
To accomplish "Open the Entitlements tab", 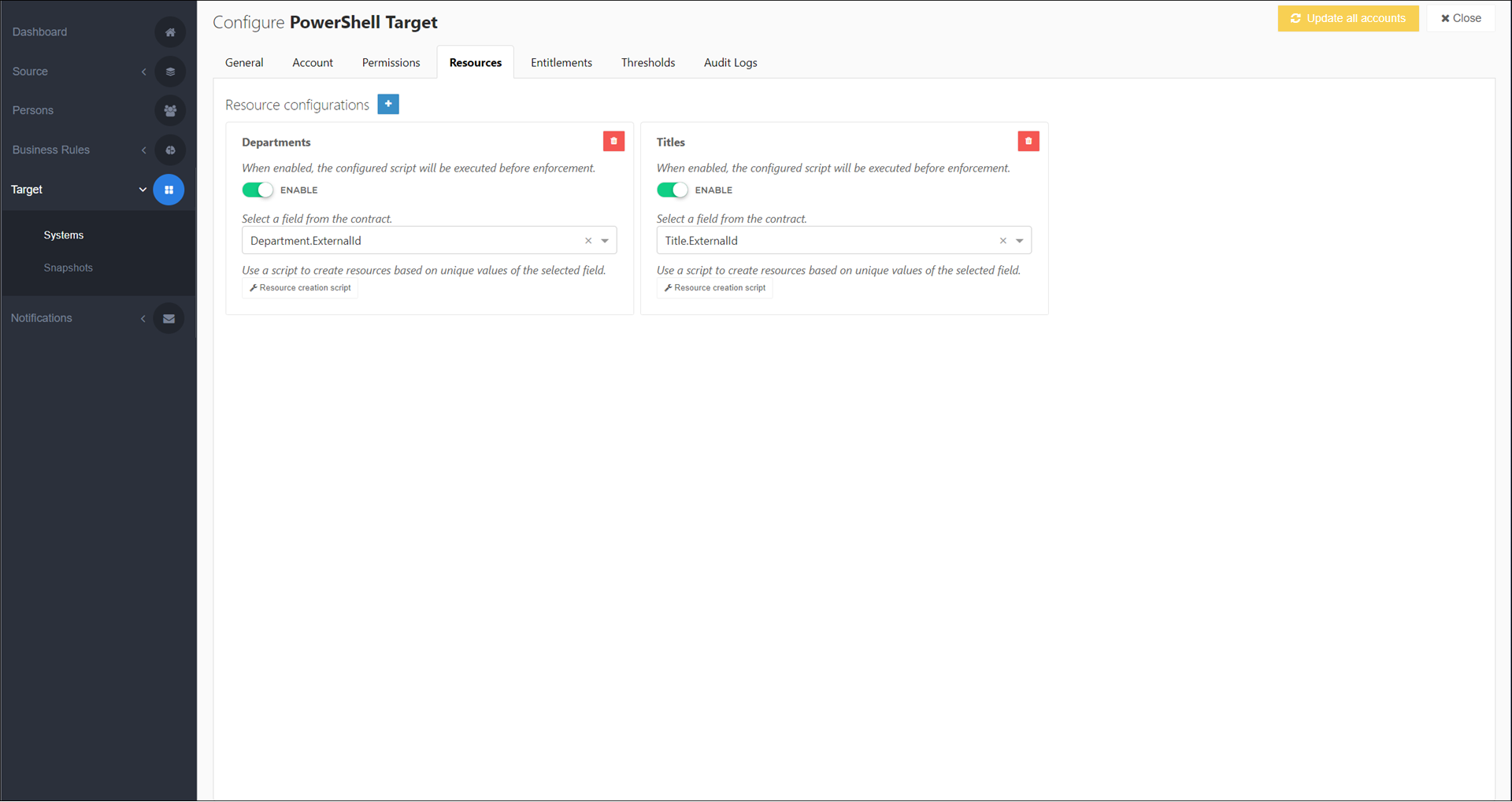I will [x=561, y=63].
